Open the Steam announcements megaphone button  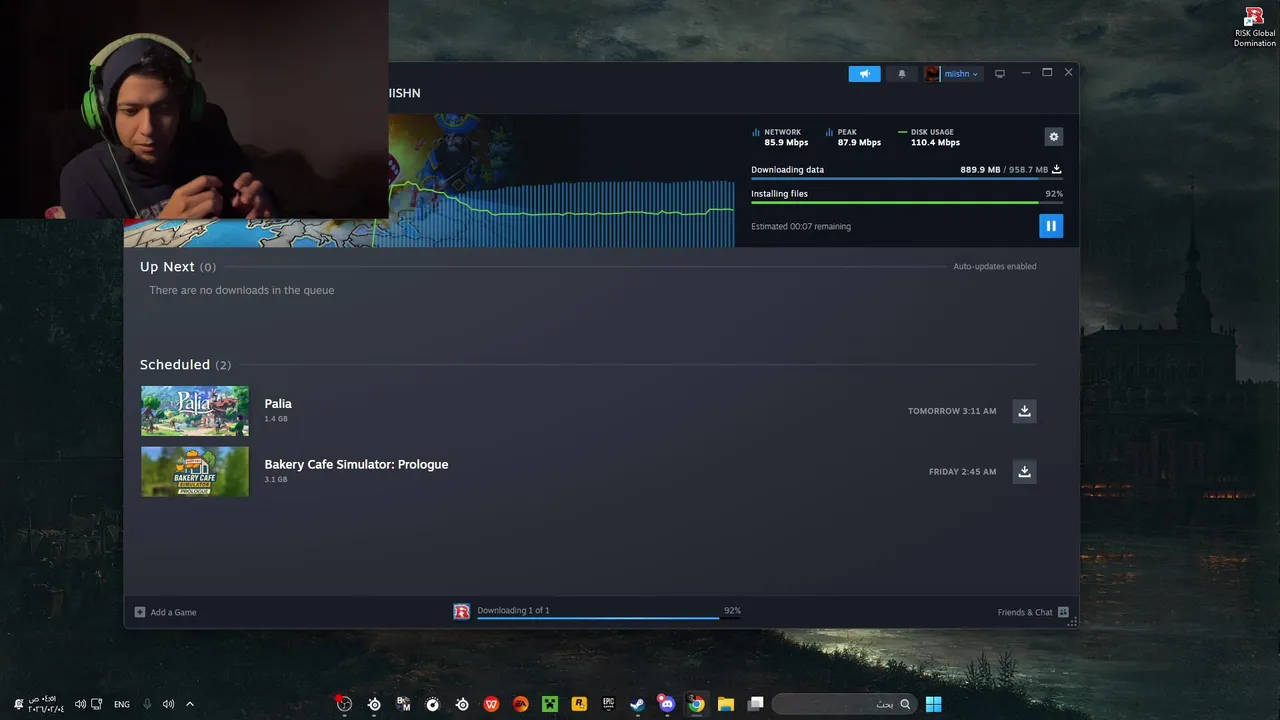click(864, 74)
